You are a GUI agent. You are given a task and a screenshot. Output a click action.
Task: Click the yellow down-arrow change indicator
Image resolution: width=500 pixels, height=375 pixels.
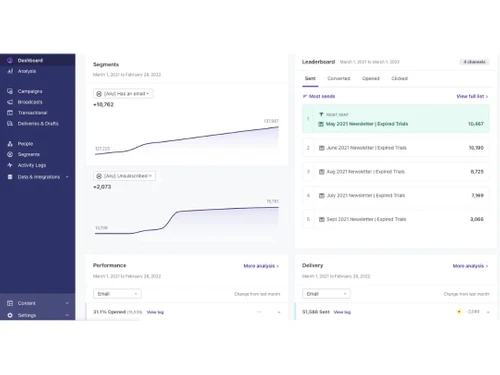[x=459, y=312]
